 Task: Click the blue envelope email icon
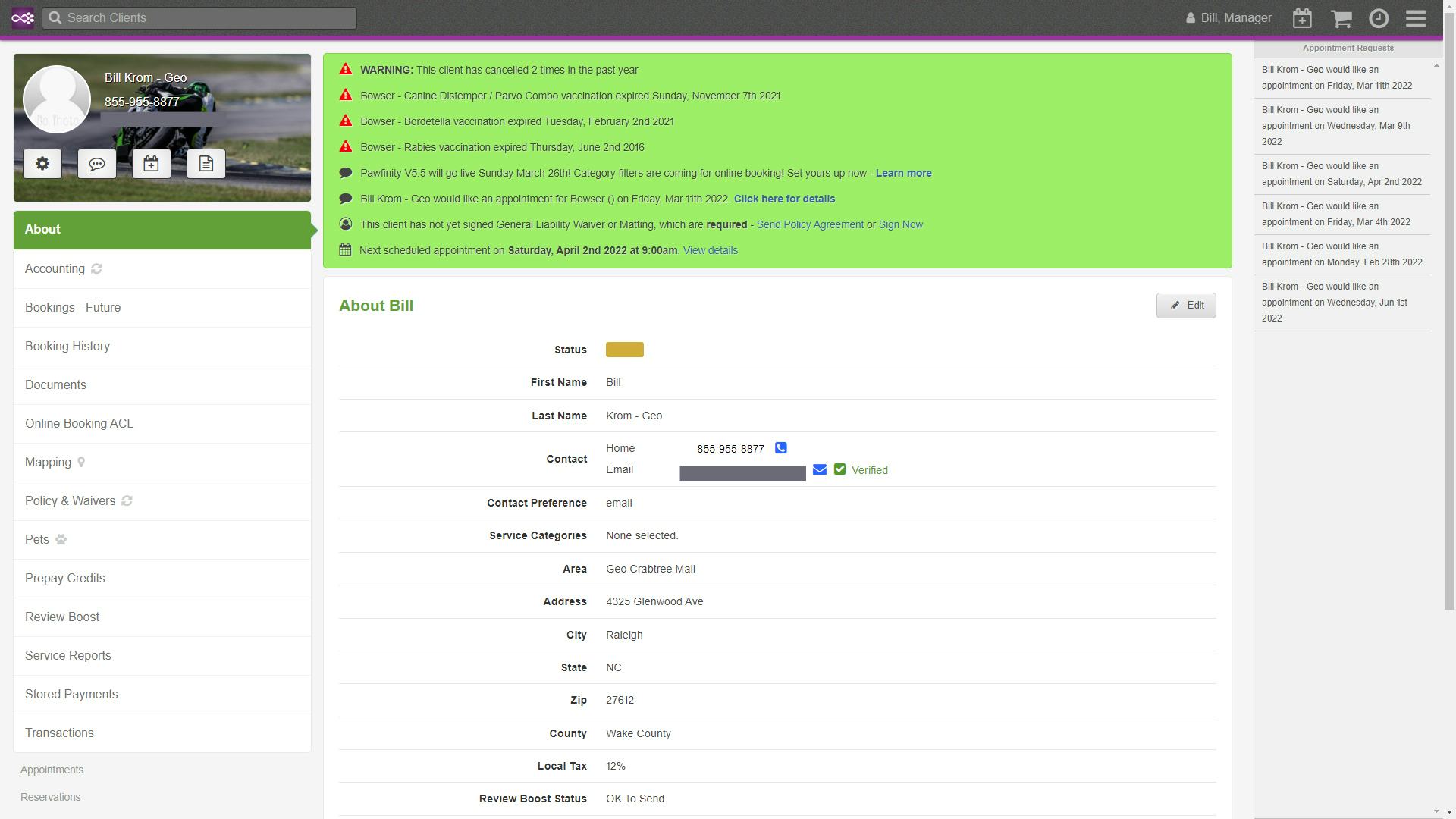coord(819,470)
